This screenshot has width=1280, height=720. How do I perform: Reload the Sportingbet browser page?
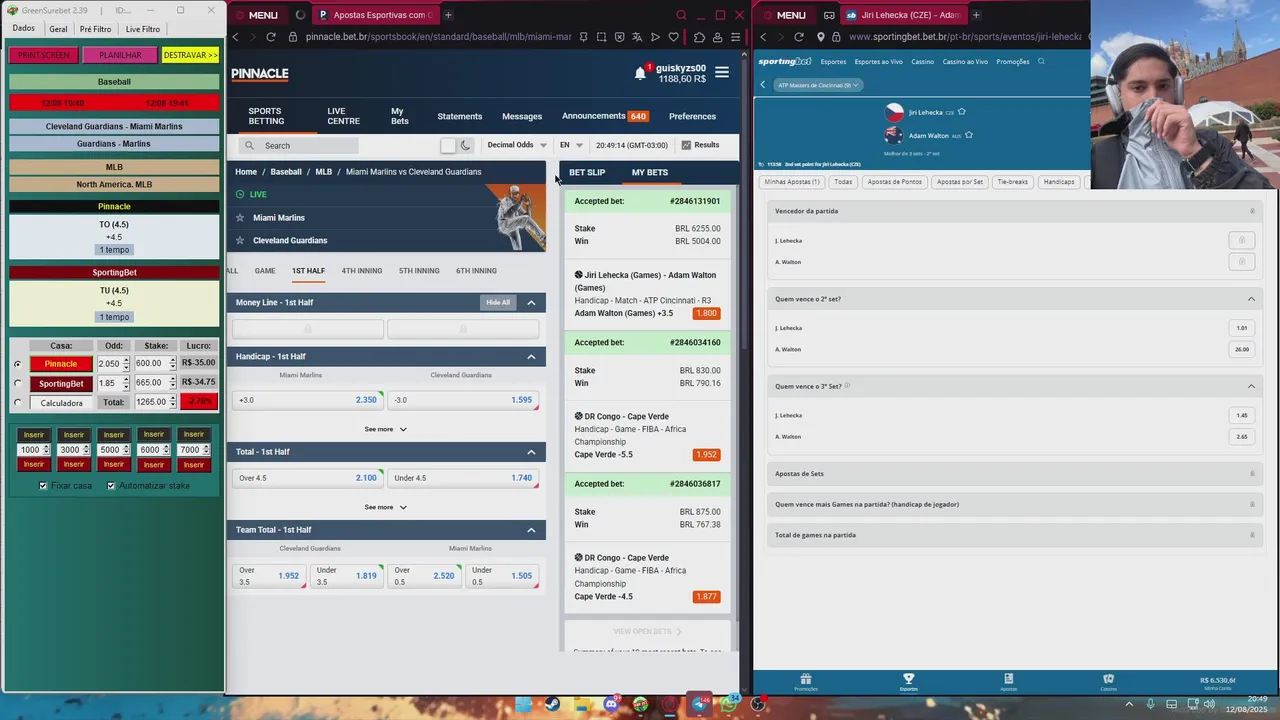[798, 37]
